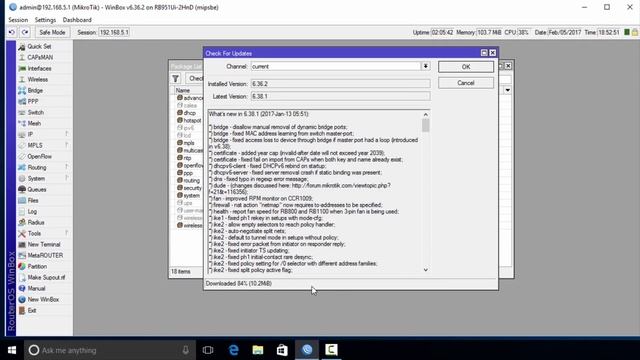Toggle Safe Mode
This screenshot has height=360, width=640.
coord(52,32)
